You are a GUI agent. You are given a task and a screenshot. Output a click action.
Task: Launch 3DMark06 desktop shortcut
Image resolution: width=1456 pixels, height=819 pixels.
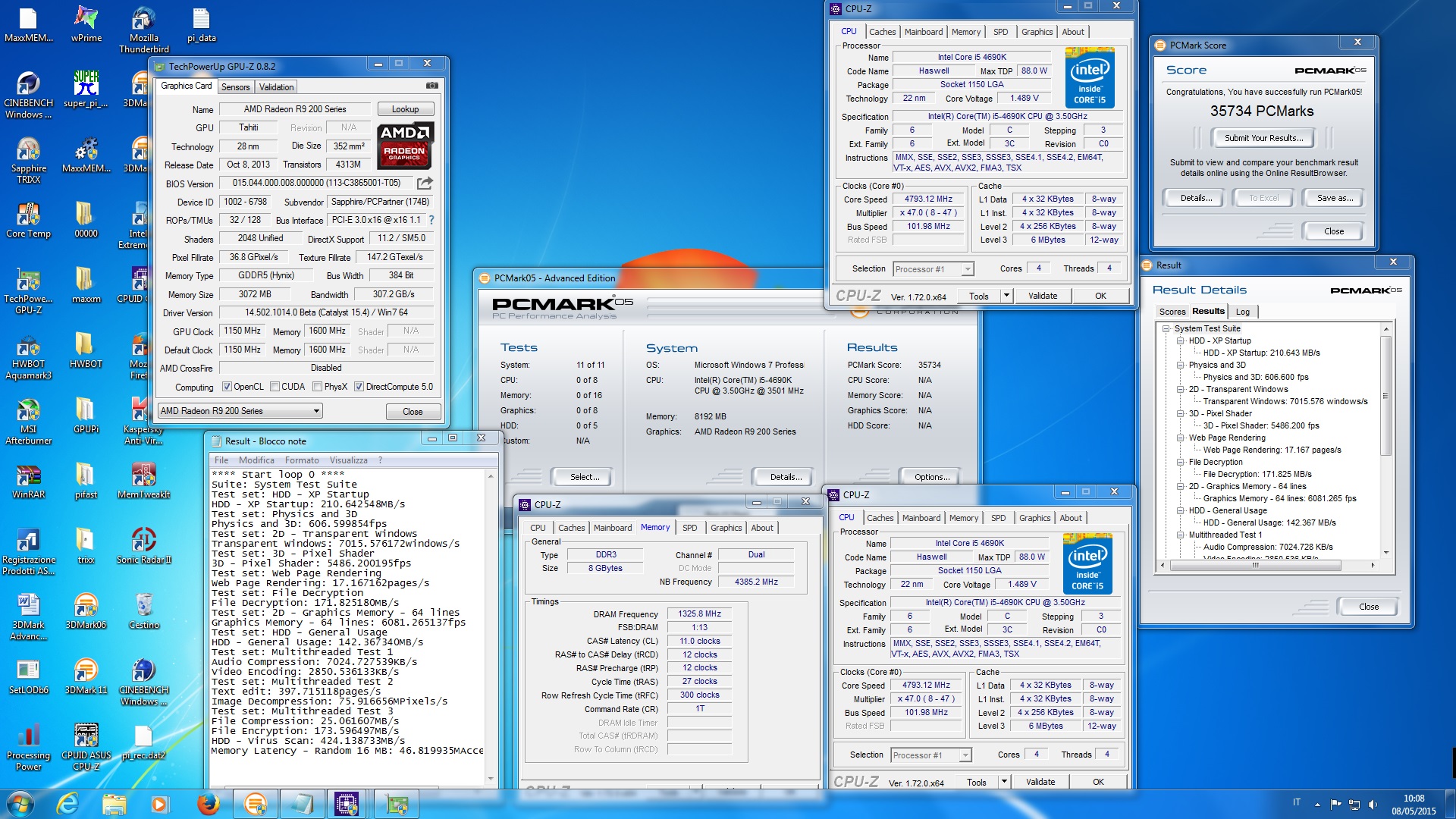click(x=86, y=612)
